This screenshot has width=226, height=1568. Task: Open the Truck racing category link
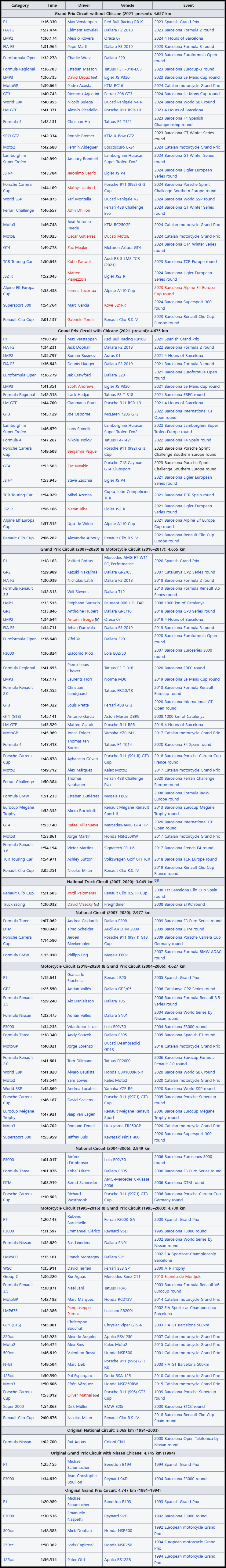pos(14,904)
